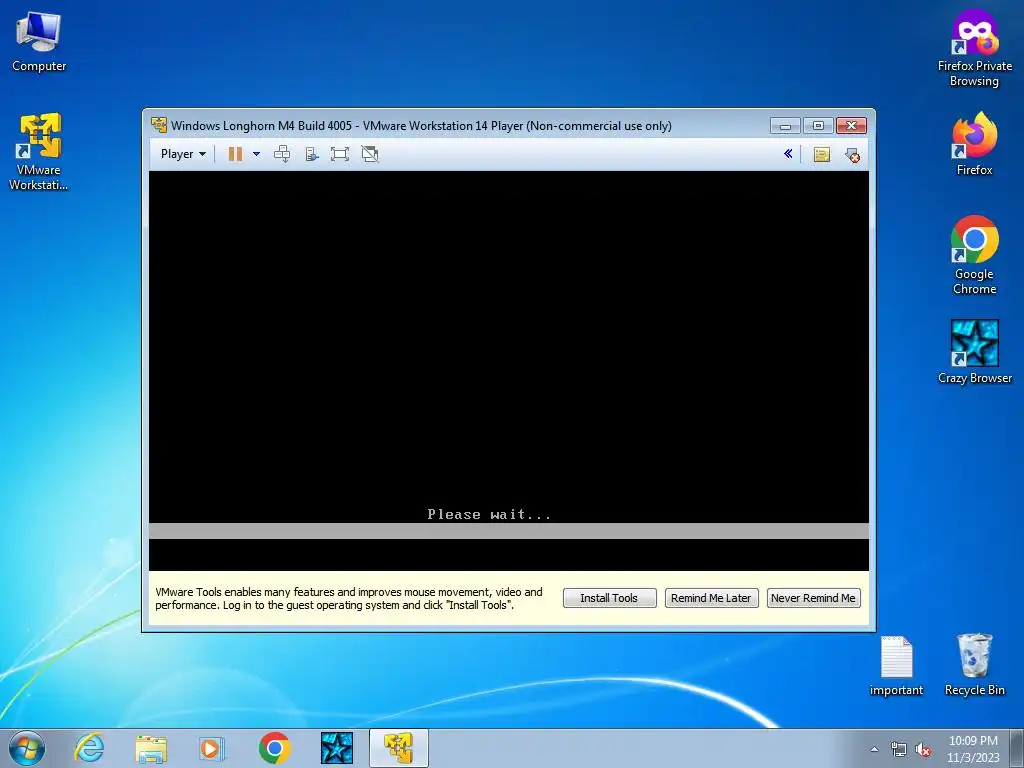Click Remind Me Later
The image size is (1024, 768).
click(711, 598)
